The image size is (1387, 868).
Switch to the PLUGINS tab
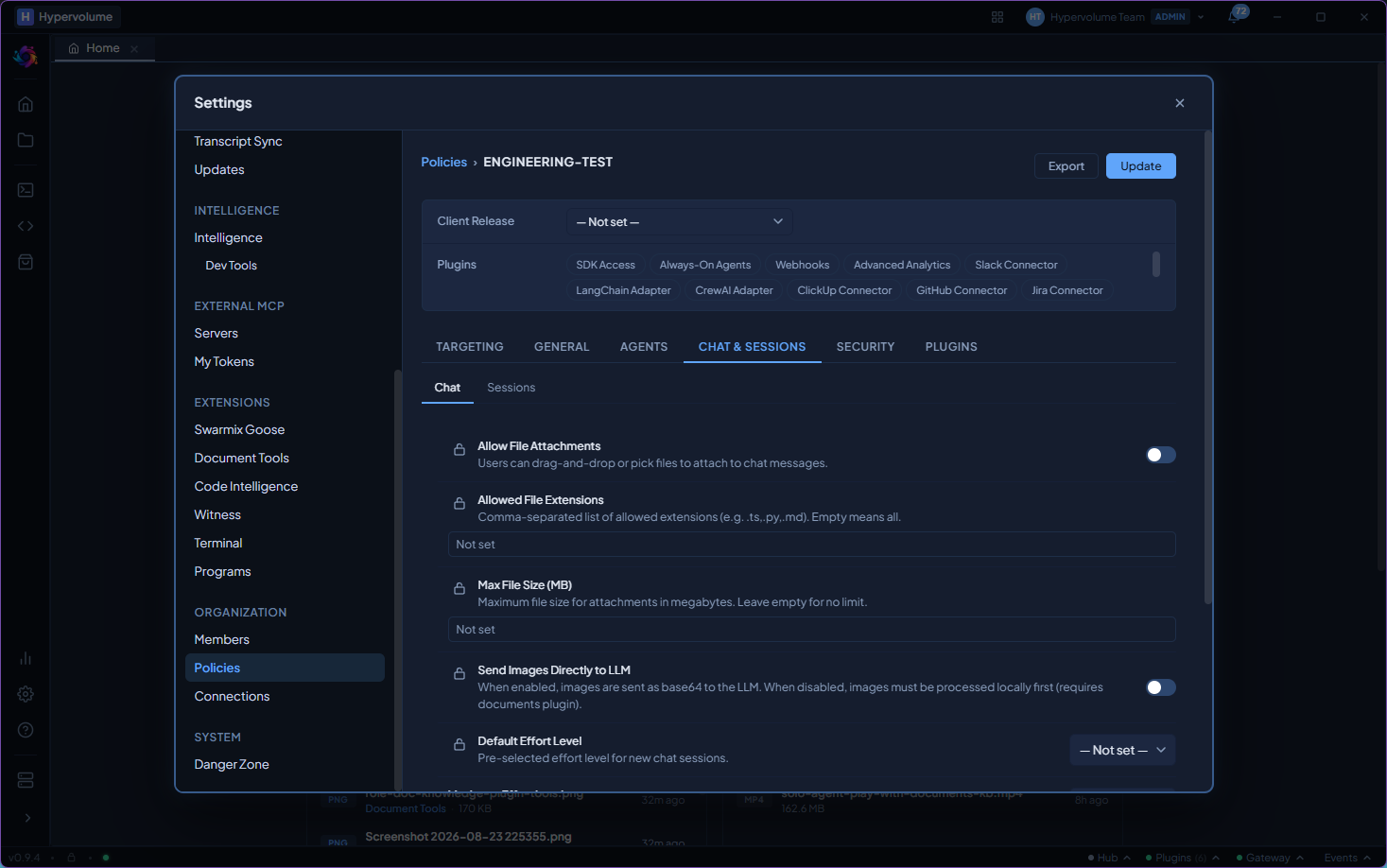click(x=951, y=347)
